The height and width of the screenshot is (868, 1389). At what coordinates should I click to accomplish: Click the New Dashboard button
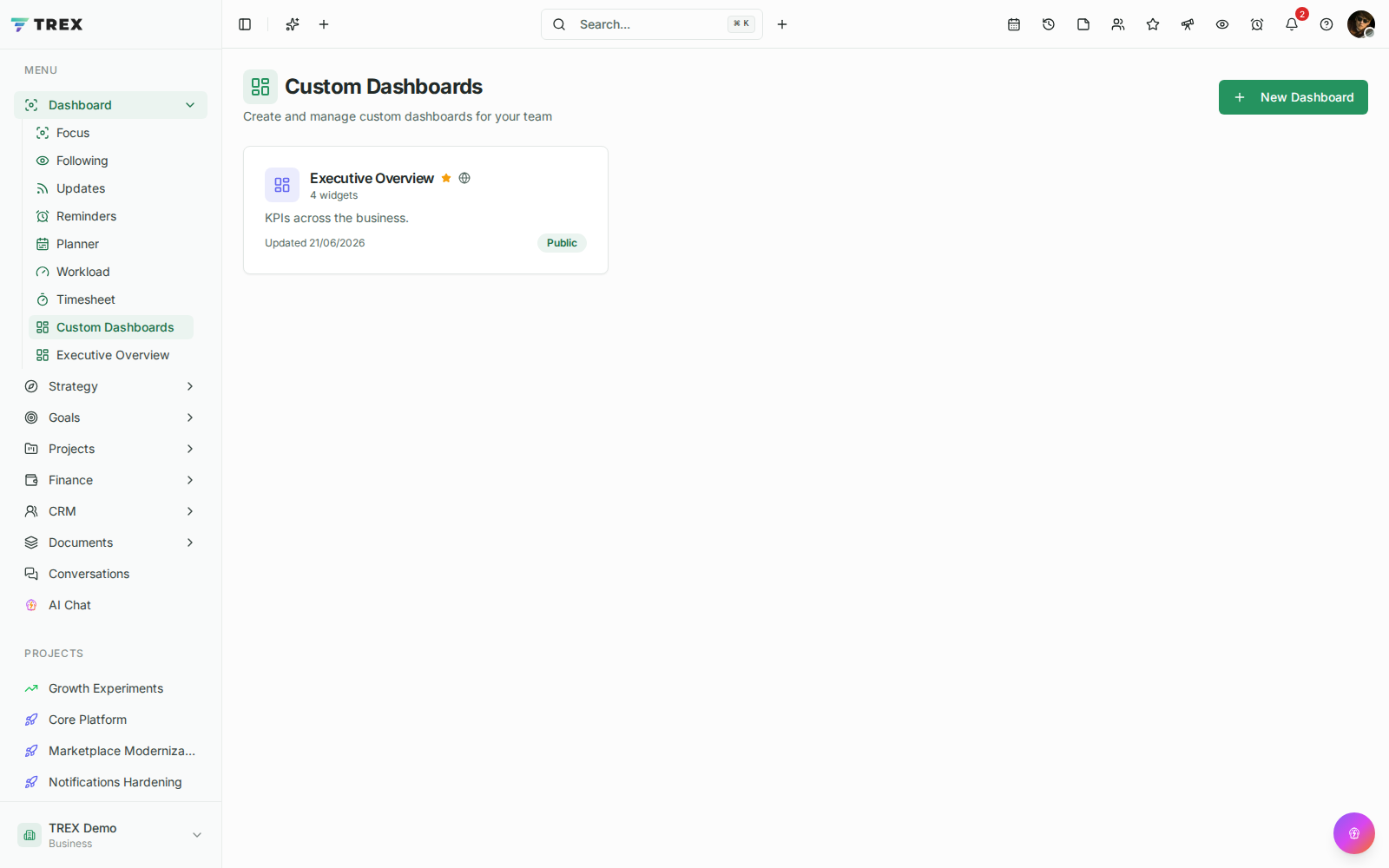(1294, 97)
